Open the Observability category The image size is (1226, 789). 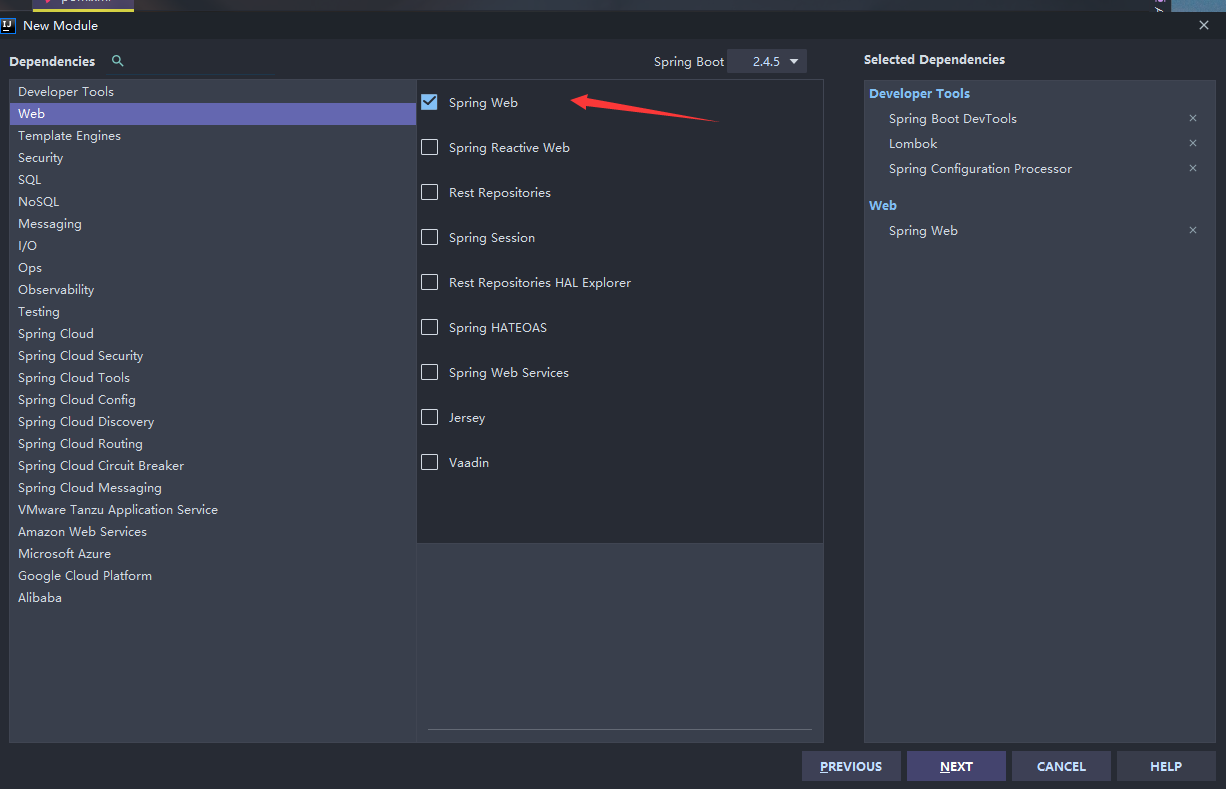[x=213, y=289]
